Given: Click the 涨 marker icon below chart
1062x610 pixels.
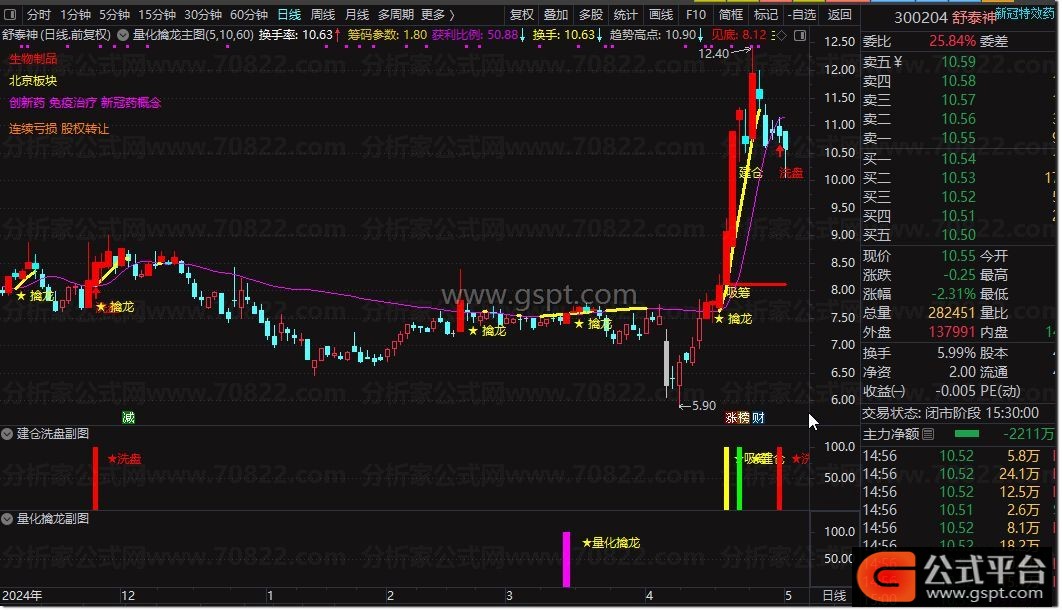Looking at the screenshot, I should point(731,418).
